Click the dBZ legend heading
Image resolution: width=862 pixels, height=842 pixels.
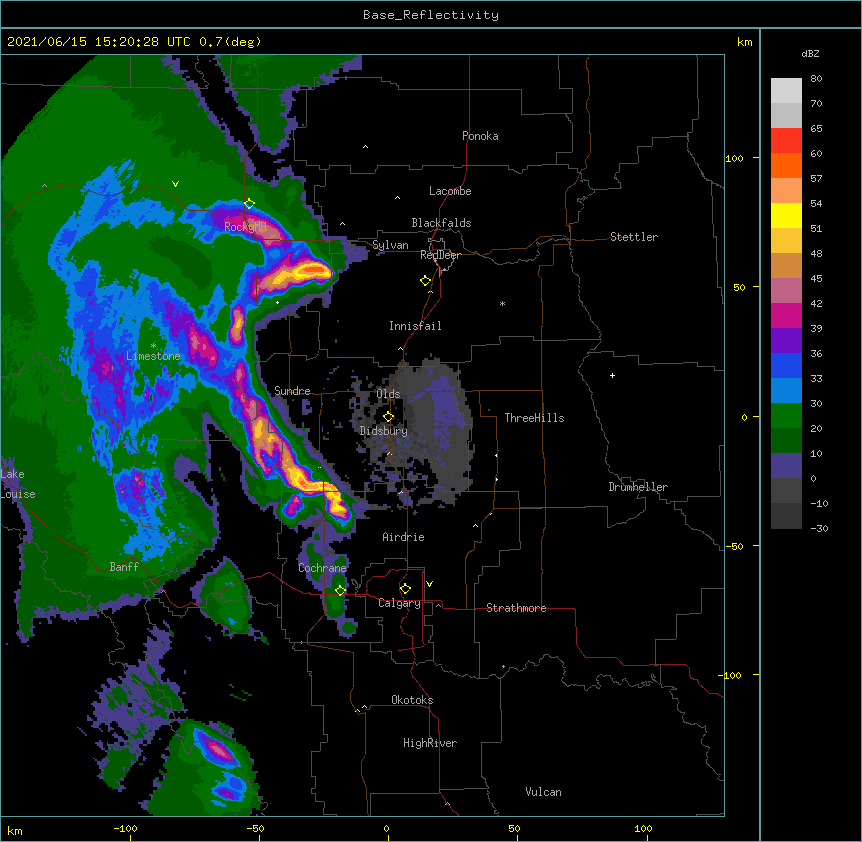(810, 54)
